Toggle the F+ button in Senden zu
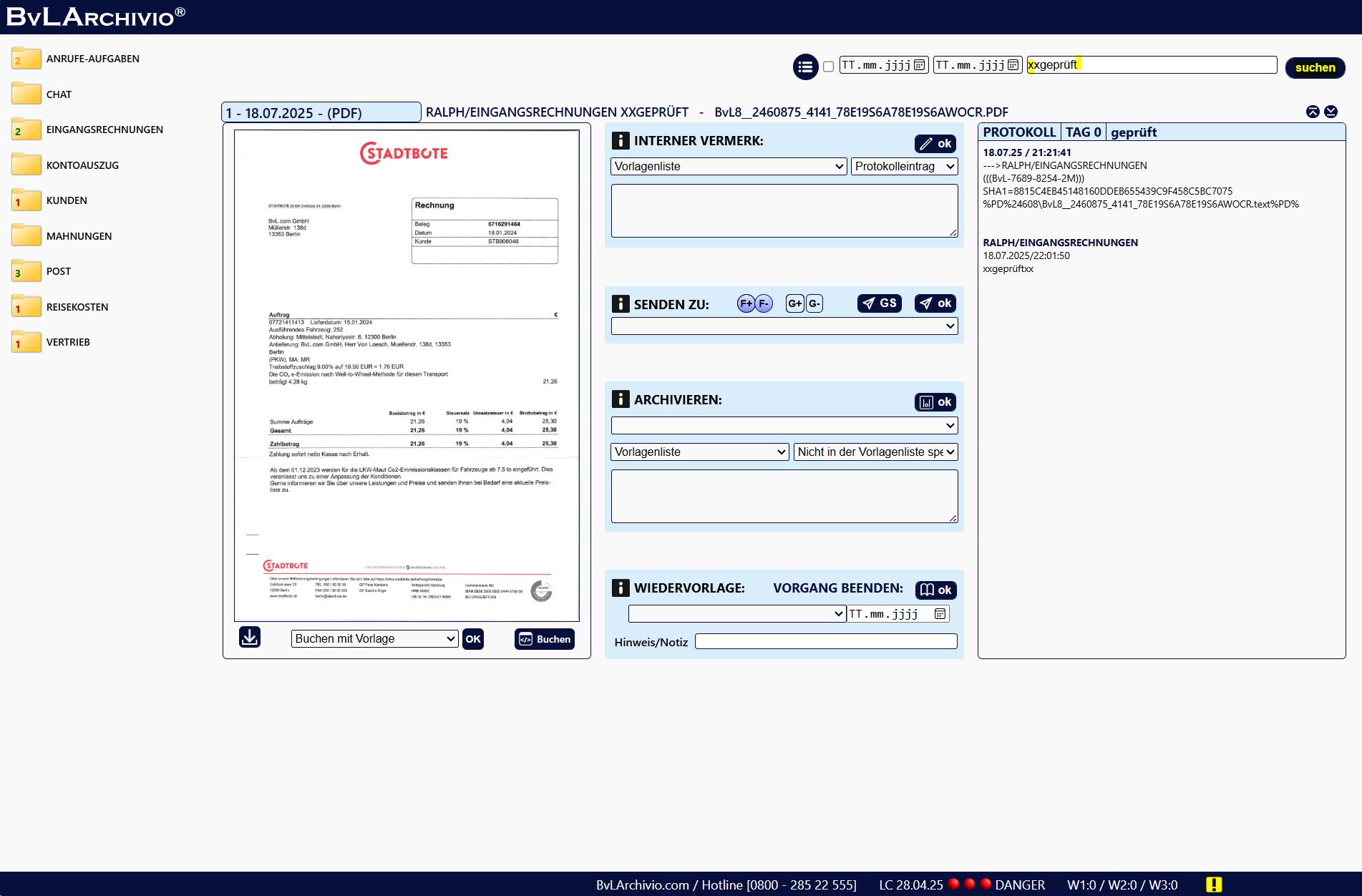Viewport: 1362px width, 896px height. click(x=746, y=303)
